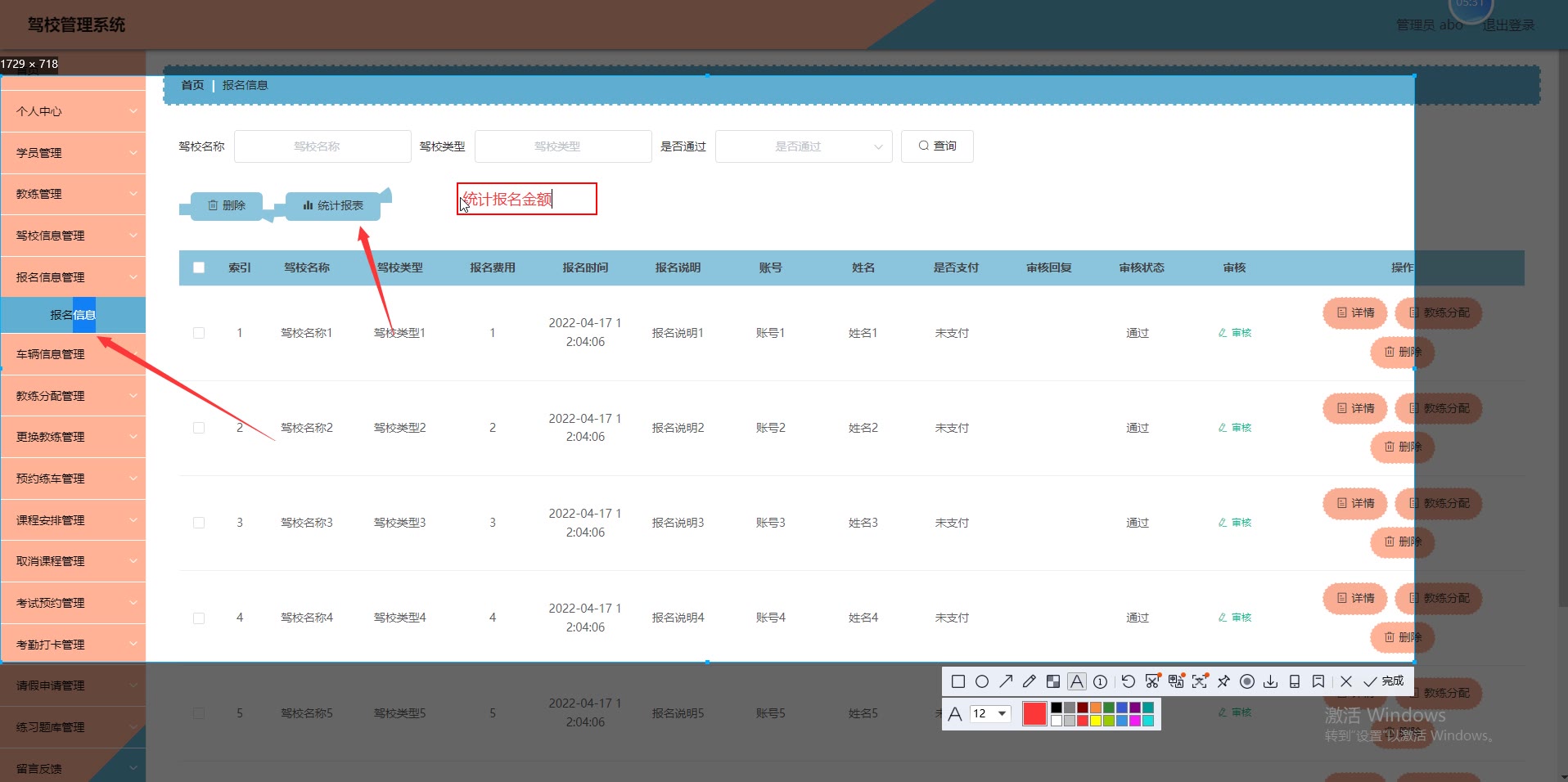Check the row 2 驾校名称2 checkbox

[199, 428]
